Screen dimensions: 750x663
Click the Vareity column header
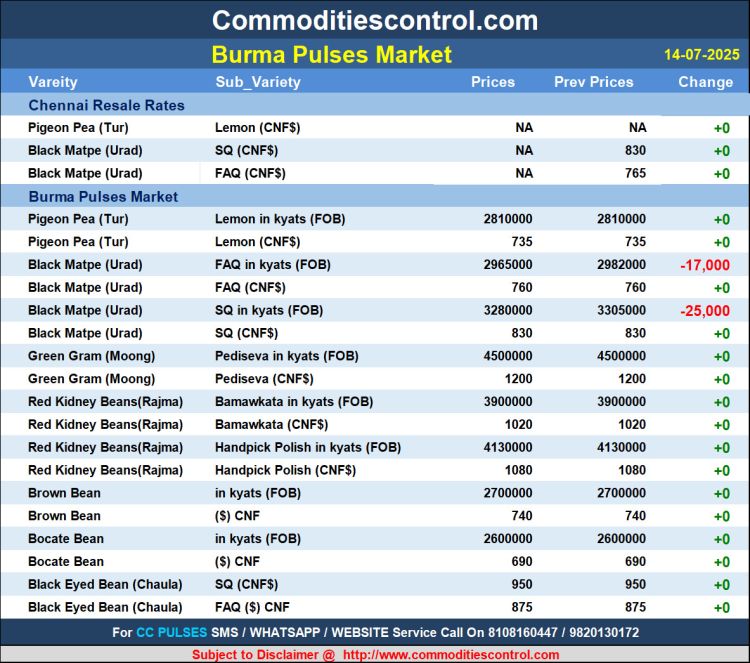pyautogui.click(x=53, y=82)
